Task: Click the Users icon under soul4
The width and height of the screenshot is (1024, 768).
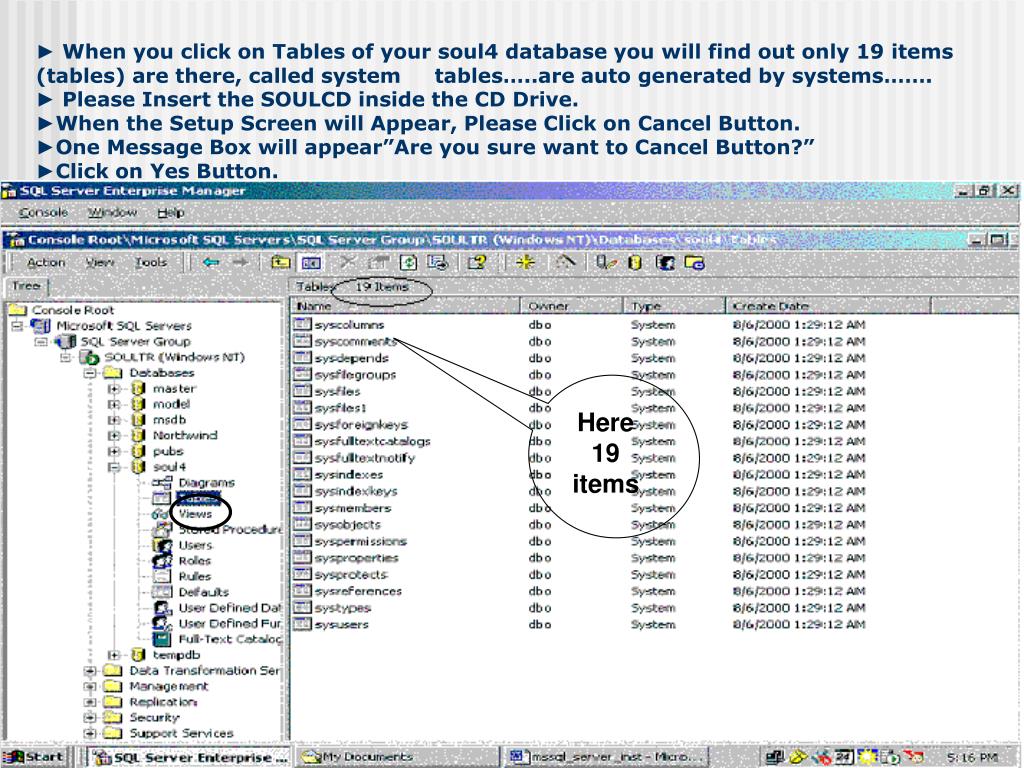Action: (x=162, y=545)
